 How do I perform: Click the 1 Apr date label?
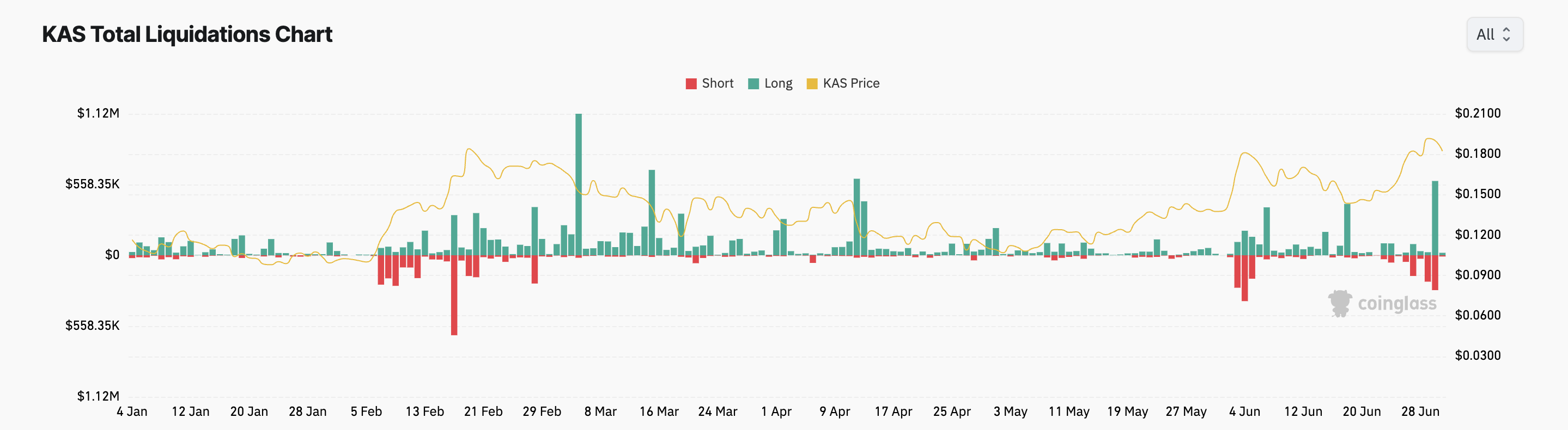click(x=776, y=411)
